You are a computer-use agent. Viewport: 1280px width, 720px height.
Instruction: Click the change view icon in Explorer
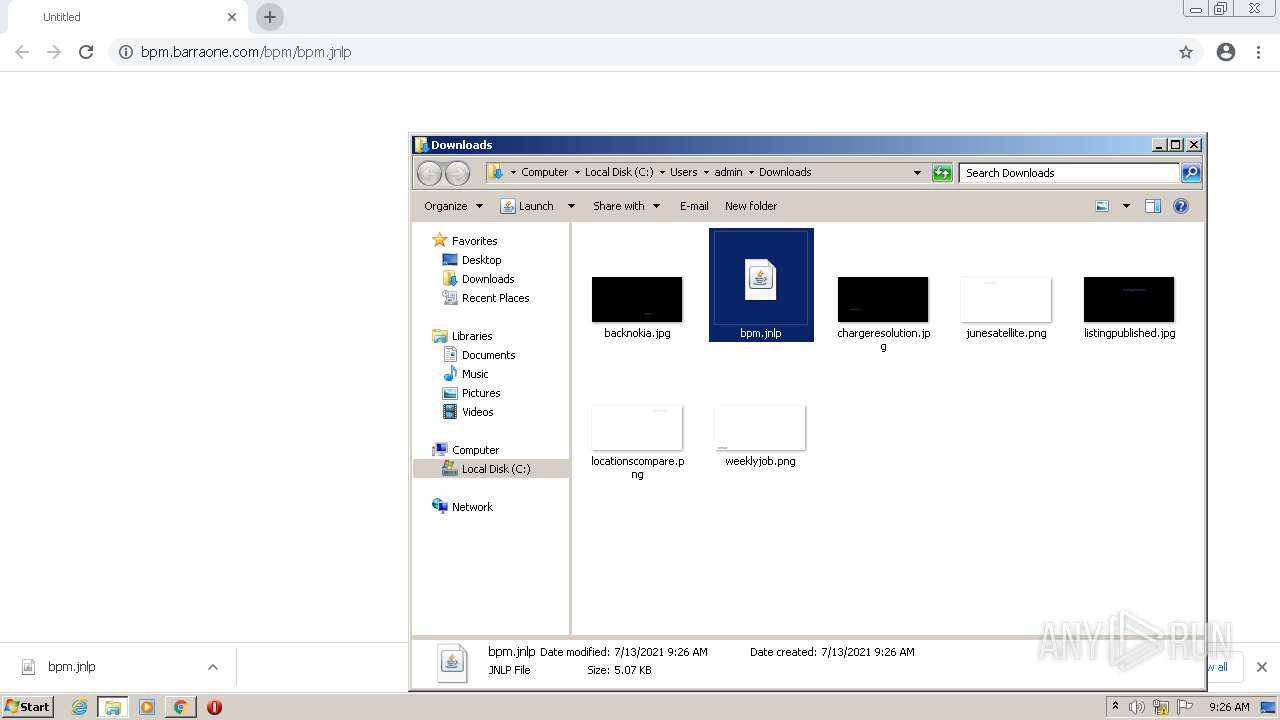(1102, 206)
